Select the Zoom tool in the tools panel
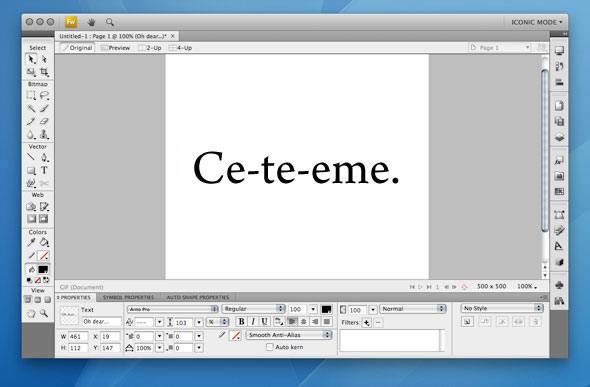This screenshot has height=387, width=590. tap(44, 313)
